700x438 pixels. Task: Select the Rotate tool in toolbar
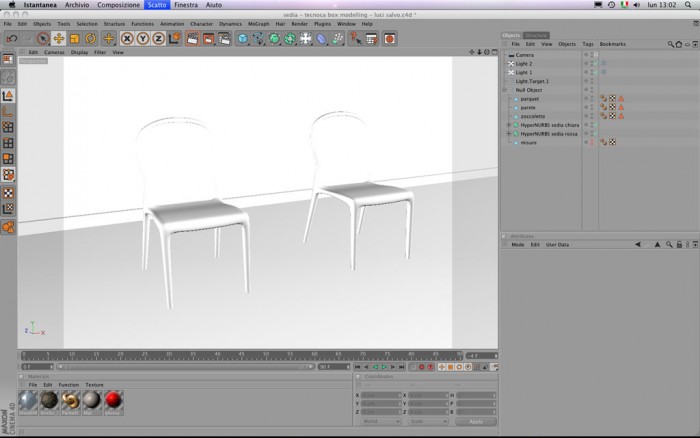pyautogui.click(x=91, y=39)
